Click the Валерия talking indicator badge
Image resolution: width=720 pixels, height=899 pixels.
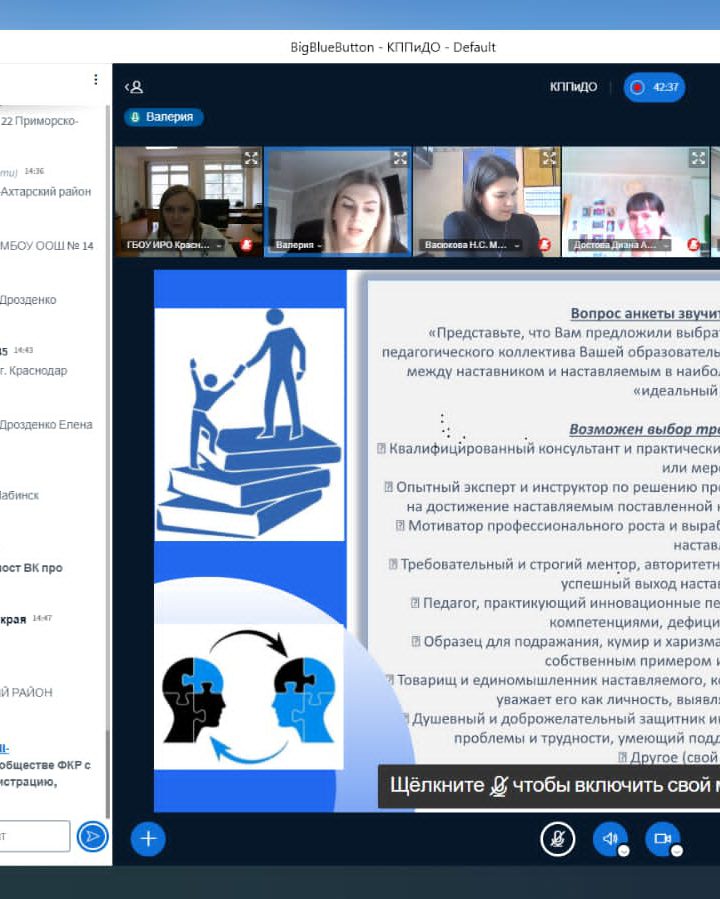(164, 117)
